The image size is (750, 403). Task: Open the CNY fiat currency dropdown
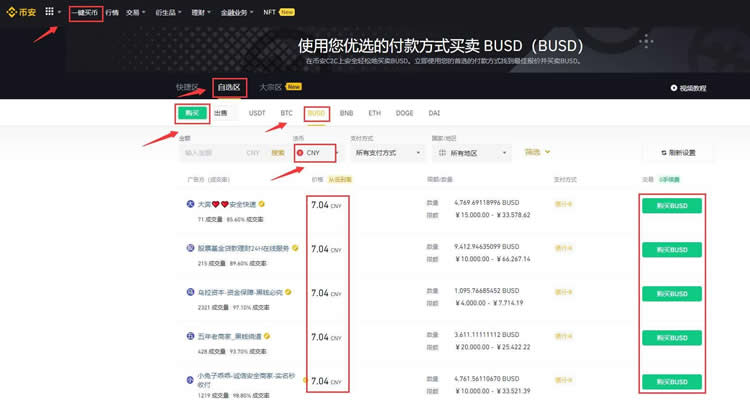tap(317, 153)
